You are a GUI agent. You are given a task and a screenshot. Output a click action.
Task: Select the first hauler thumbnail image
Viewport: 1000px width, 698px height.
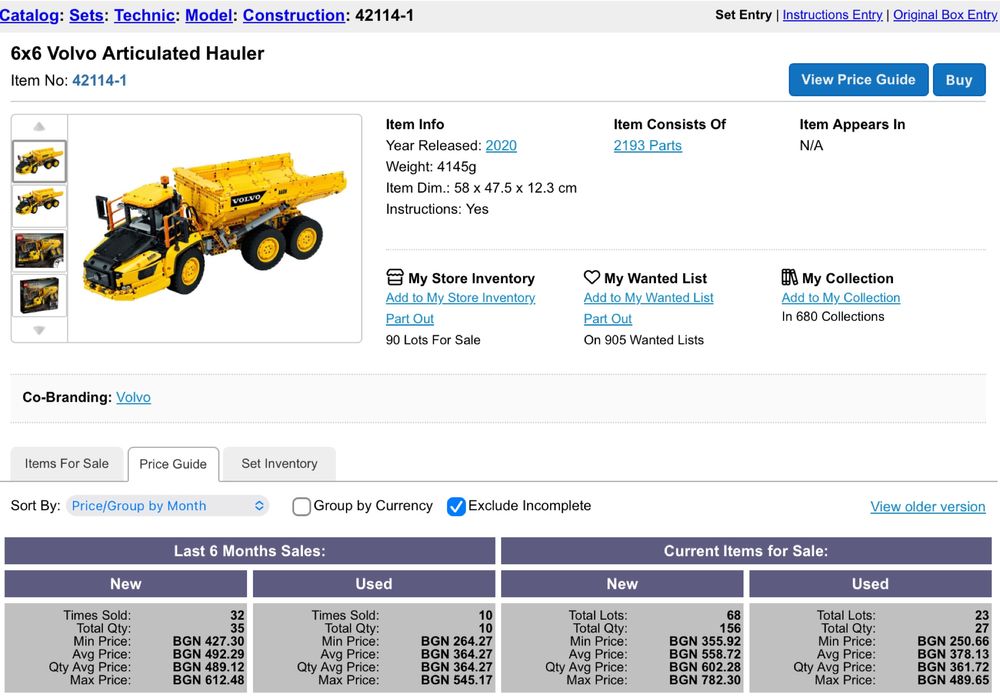pos(39,161)
